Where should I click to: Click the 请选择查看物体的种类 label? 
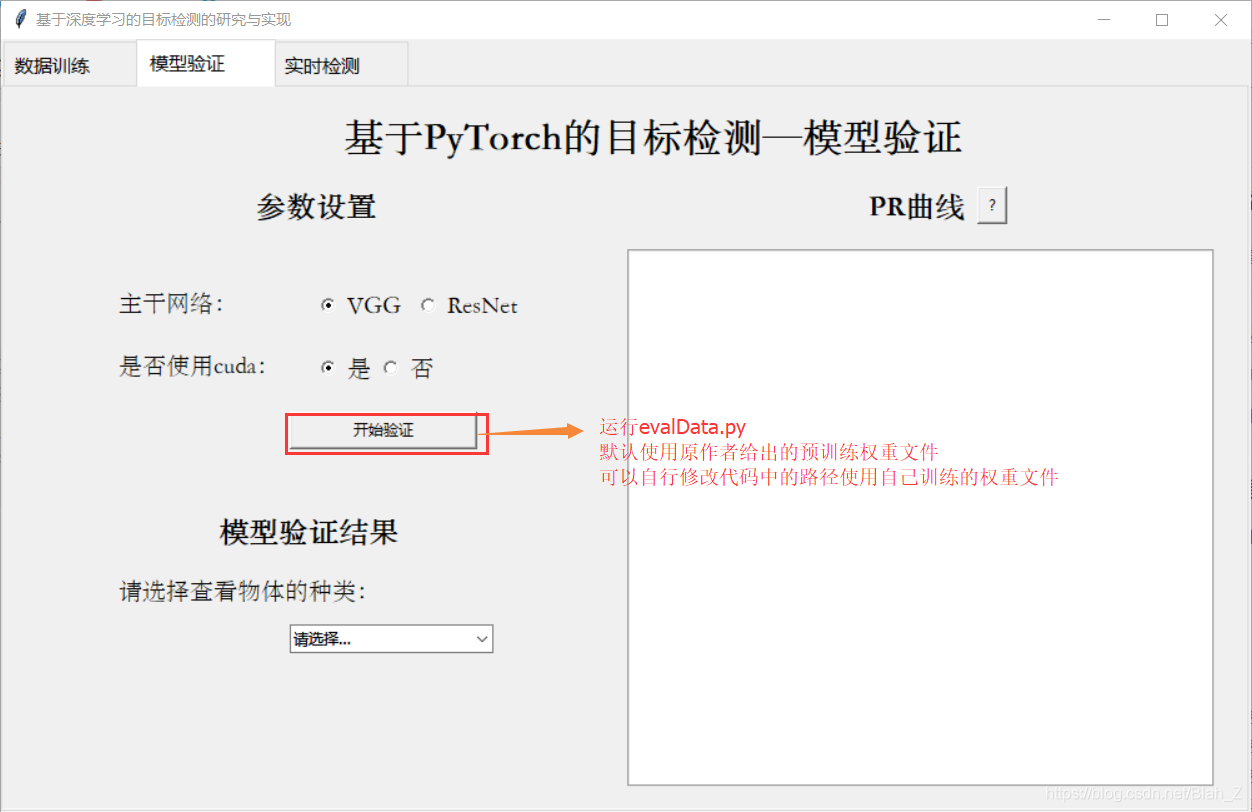click(243, 592)
